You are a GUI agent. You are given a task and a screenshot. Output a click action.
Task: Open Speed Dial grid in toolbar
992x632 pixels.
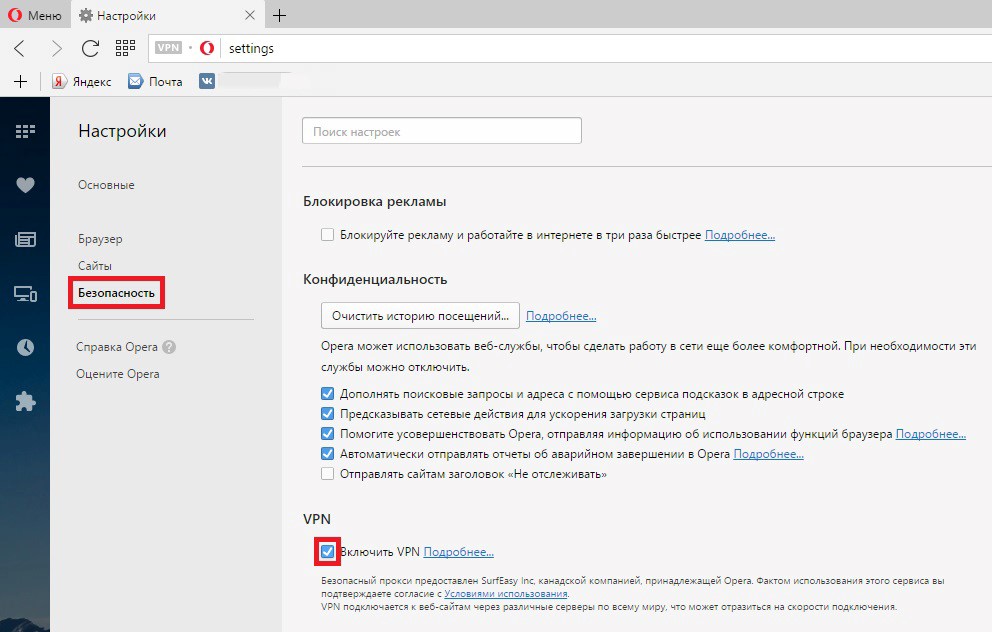(x=125, y=47)
